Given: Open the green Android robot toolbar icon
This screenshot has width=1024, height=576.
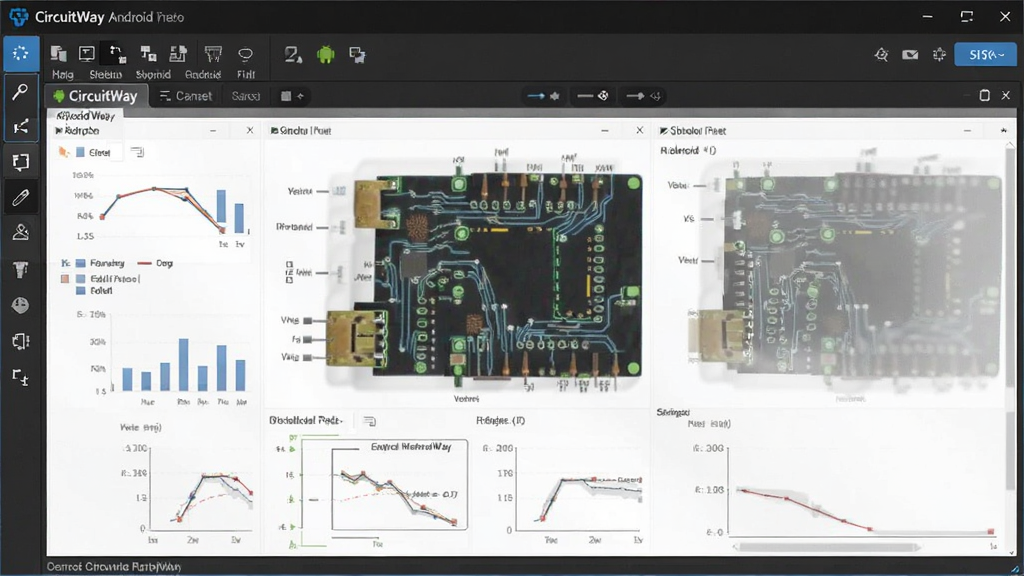Looking at the screenshot, I should 325,55.
